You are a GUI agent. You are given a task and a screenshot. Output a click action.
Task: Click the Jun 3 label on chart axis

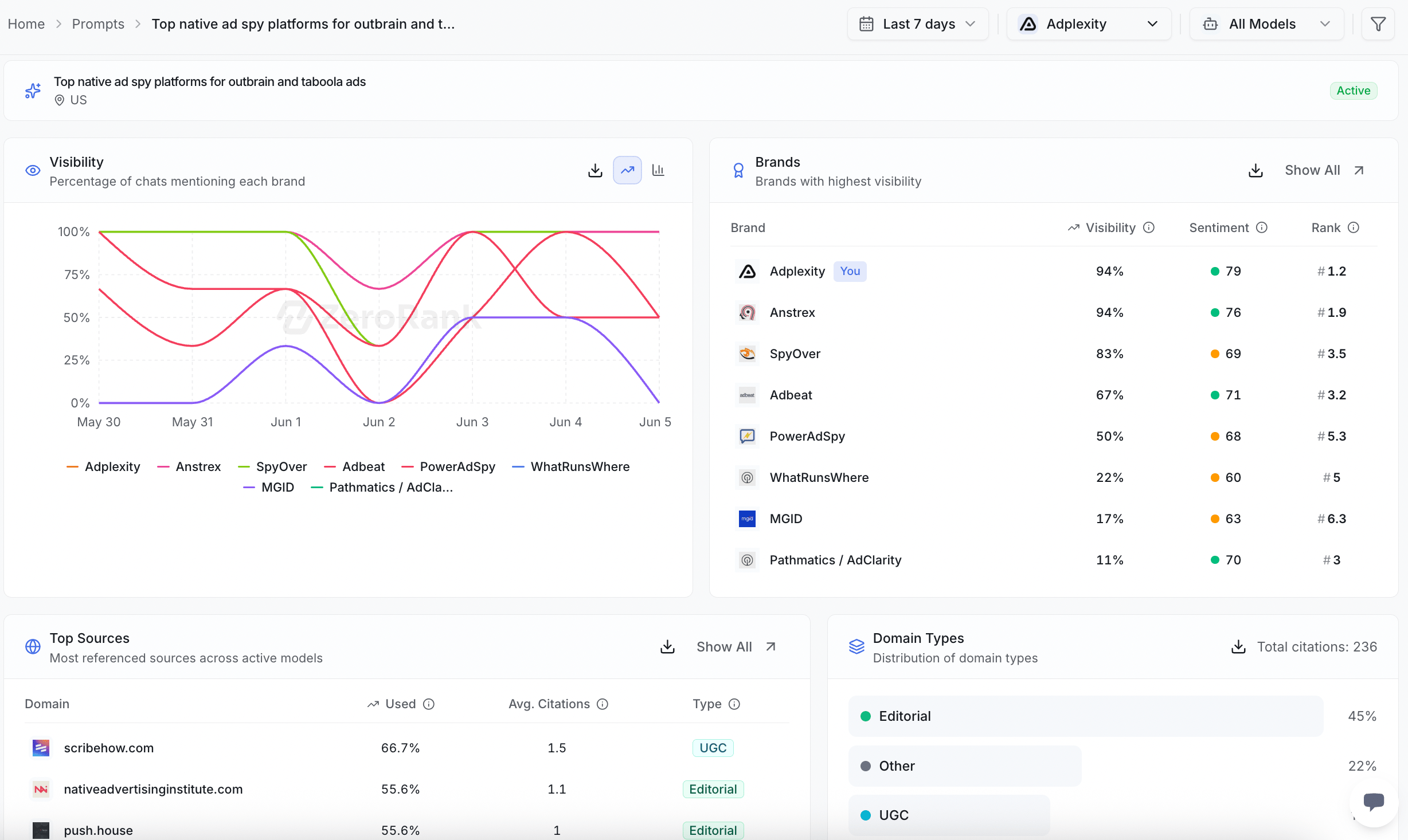pyautogui.click(x=472, y=422)
